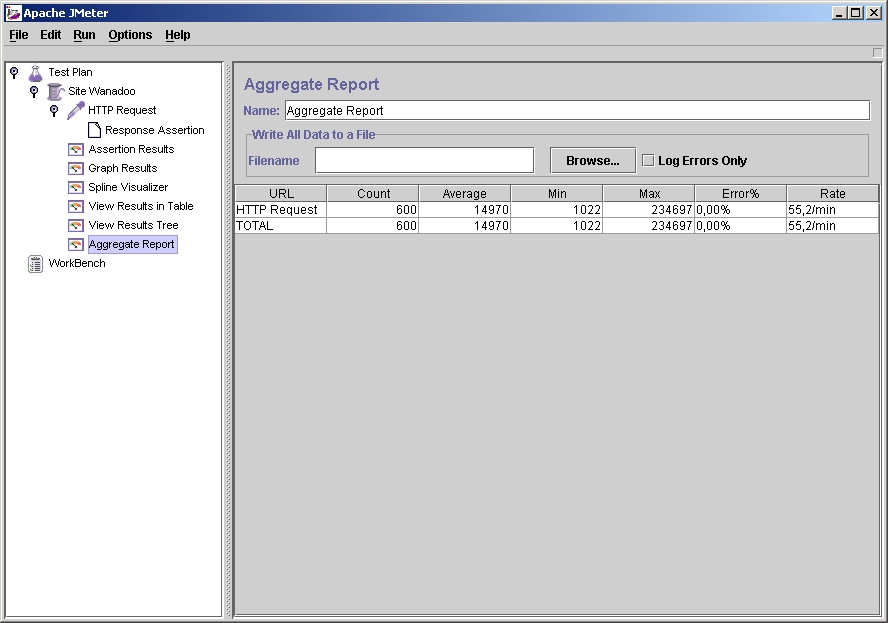This screenshot has width=888, height=623.
Task: Click the Site Wanadoo thread group icon
Action: point(56,91)
